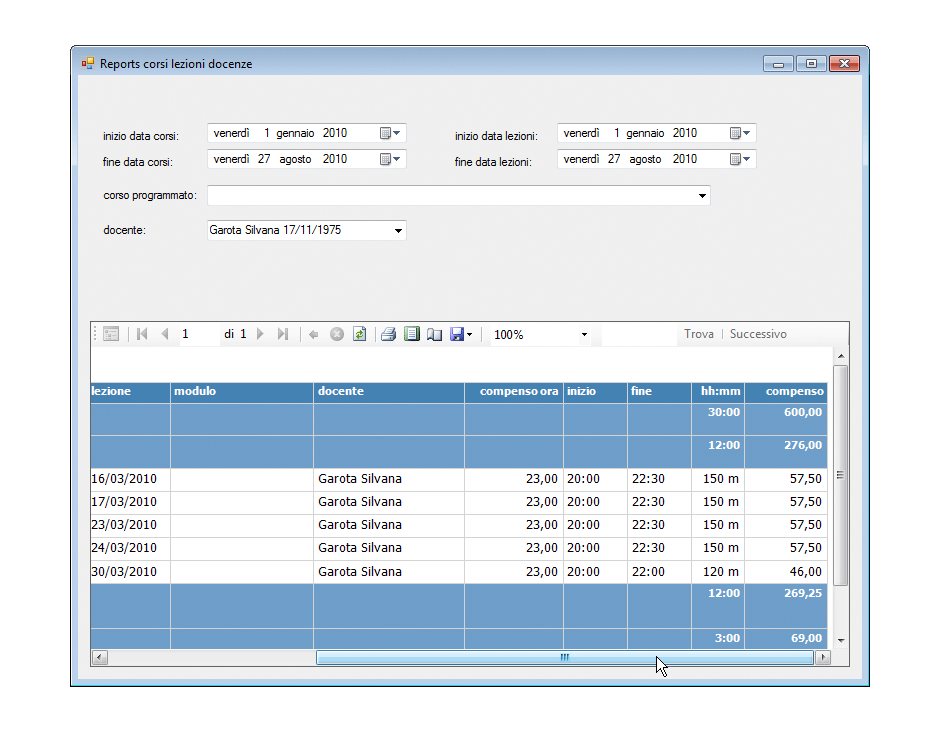Open calendar for fine data lezioni
Viewport: 940px width, 732px height.
tap(740, 159)
